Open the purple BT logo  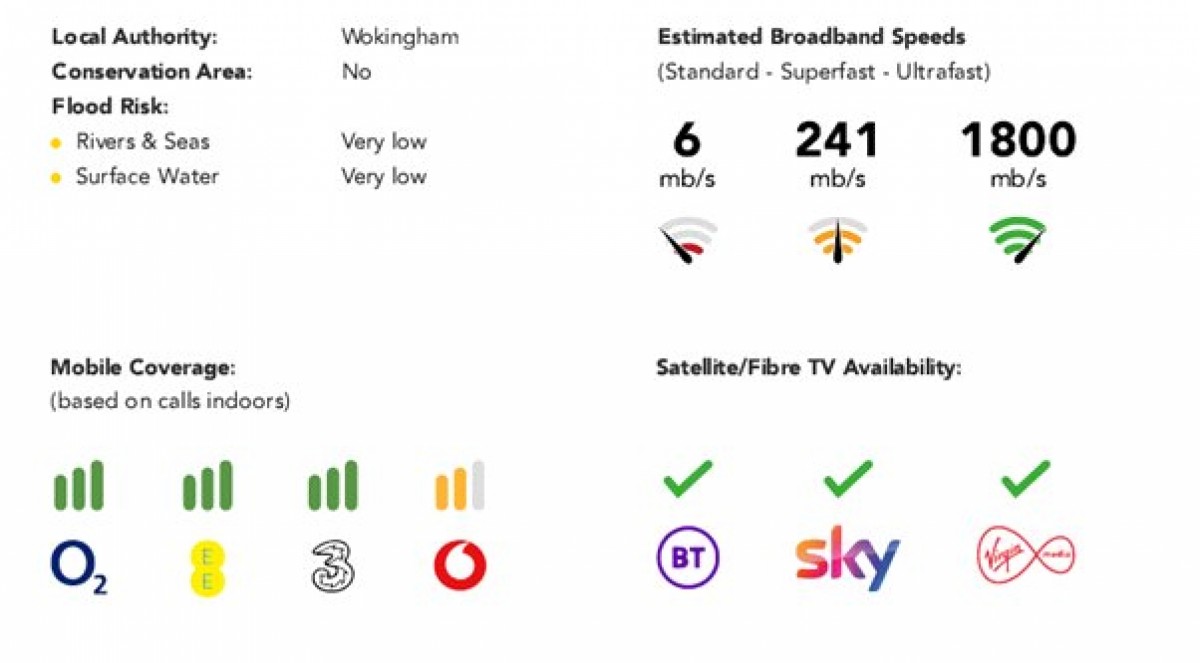click(x=688, y=557)
